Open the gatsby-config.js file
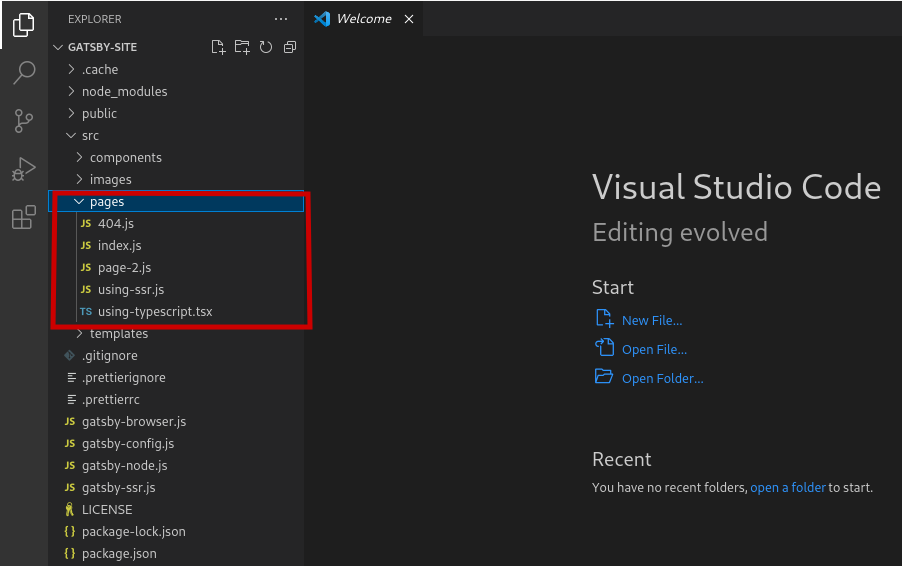The image size is (902, 566). click(x=127, y=443)
